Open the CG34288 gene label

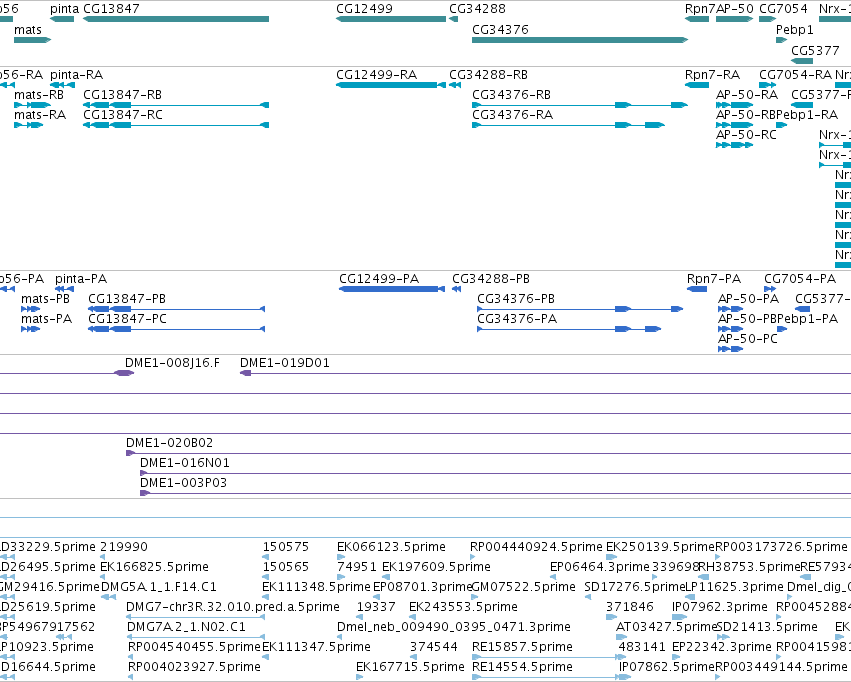[477, 9]
